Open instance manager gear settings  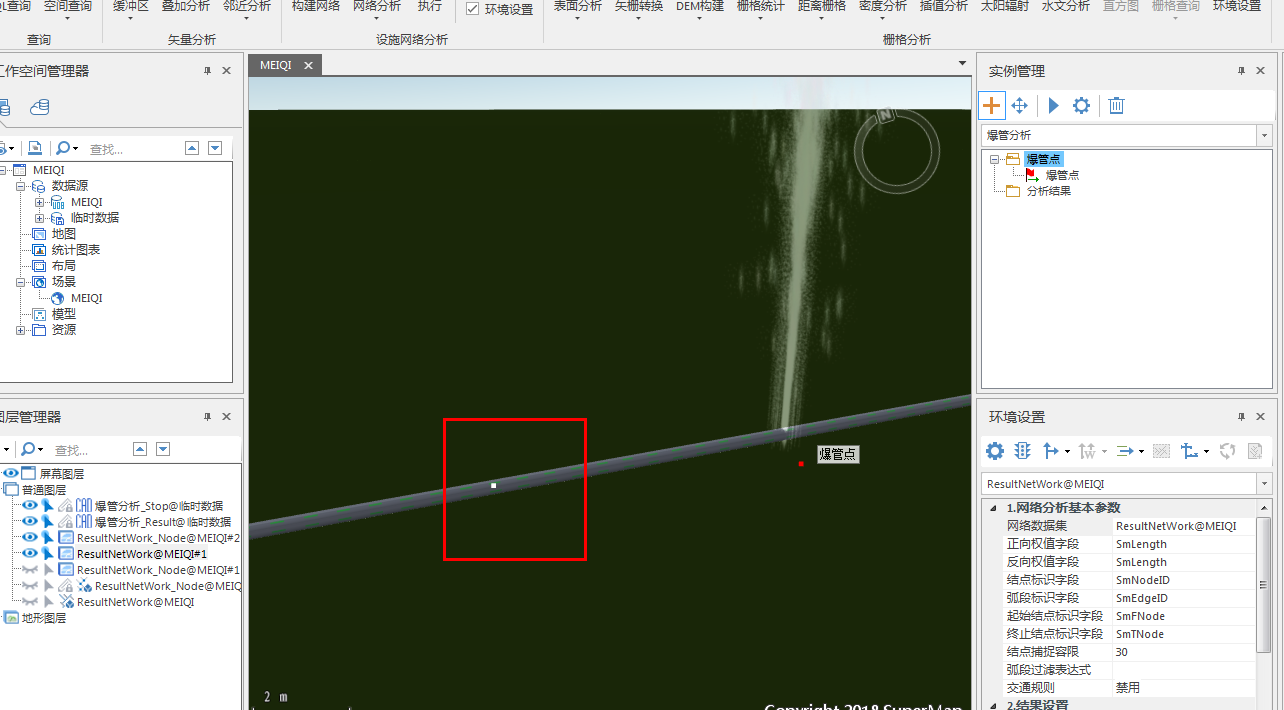1081,105
